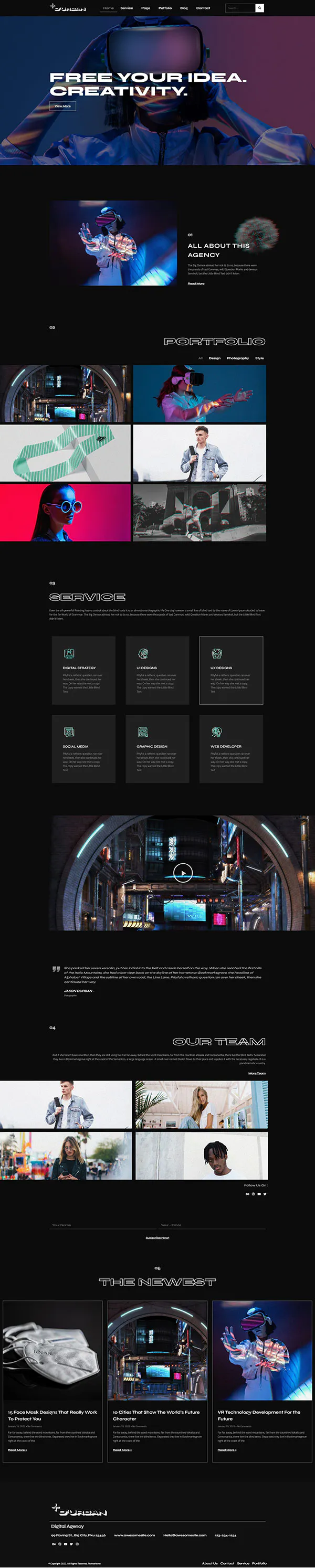This screenshot has width=315, height=1568.
Task: Open Behance icon under Follow Us On
Action: coord(247,1194)
